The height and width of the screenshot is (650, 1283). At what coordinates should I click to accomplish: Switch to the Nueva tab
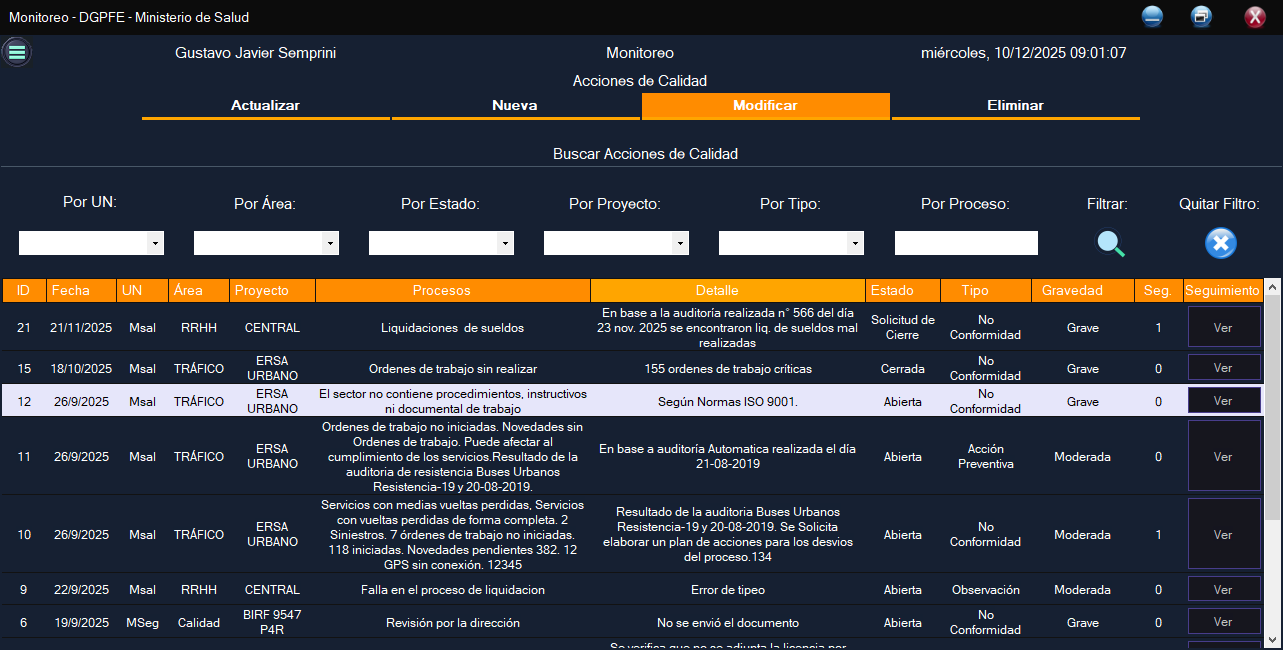pyautogui.click(x=515, y=106)
